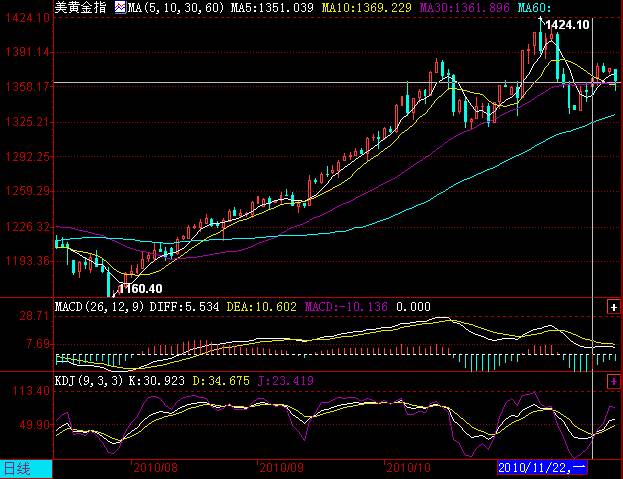Image resolution: width=623 pixels, height=479 pixels.
Task: Click the D:34.675 value
Action: click(221, 381)
